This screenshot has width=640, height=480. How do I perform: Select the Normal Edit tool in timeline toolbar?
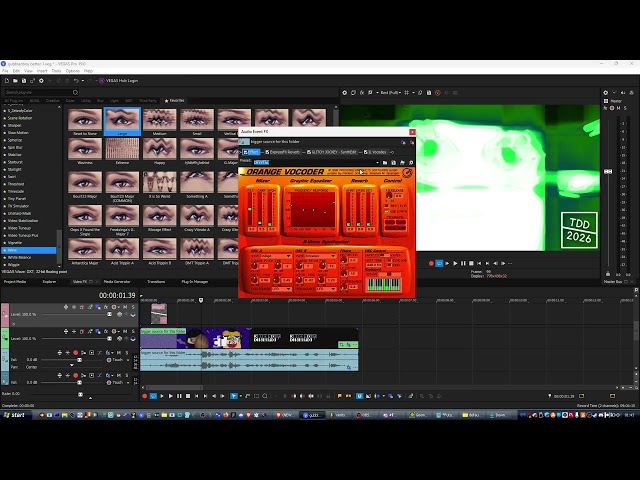[233, 396]
